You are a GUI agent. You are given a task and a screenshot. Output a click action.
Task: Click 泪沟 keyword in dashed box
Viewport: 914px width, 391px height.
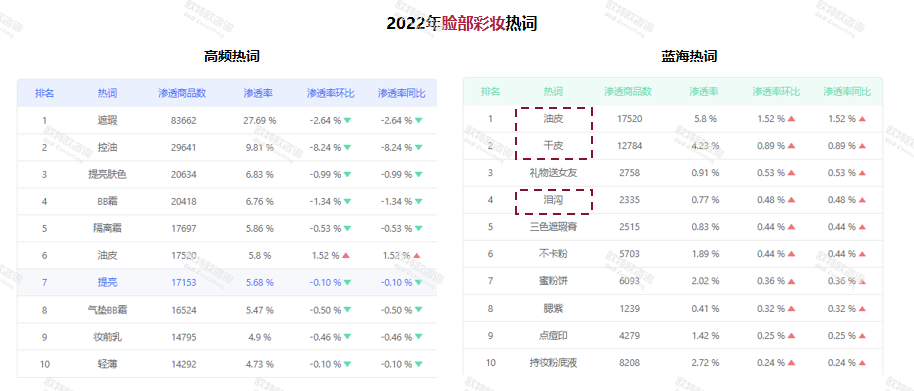(553, 200)
